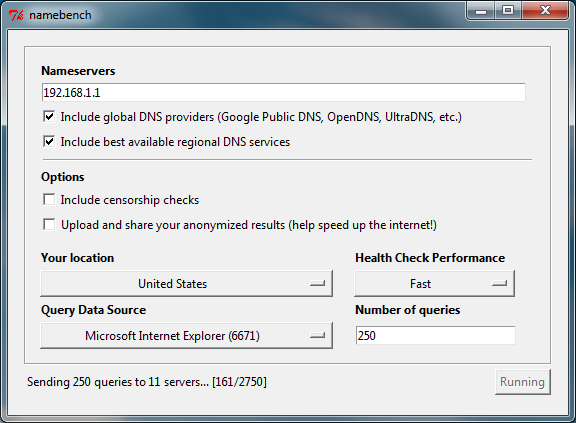Image resolution: width=576 pixels, height=423 pixels.
Task: Uncheck Include best available regional DNS services
Action: coord(49,141)
